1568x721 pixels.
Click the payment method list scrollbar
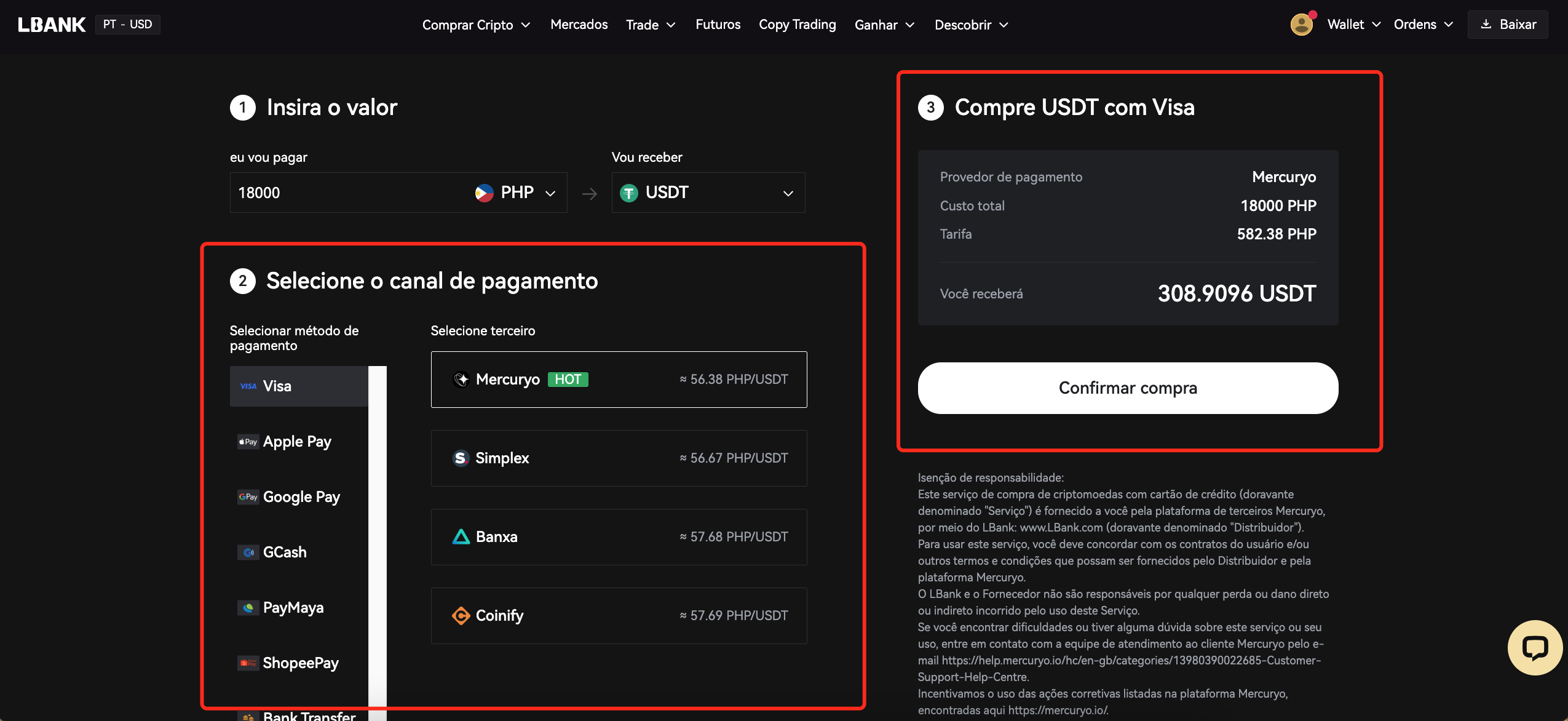point(378,543)
